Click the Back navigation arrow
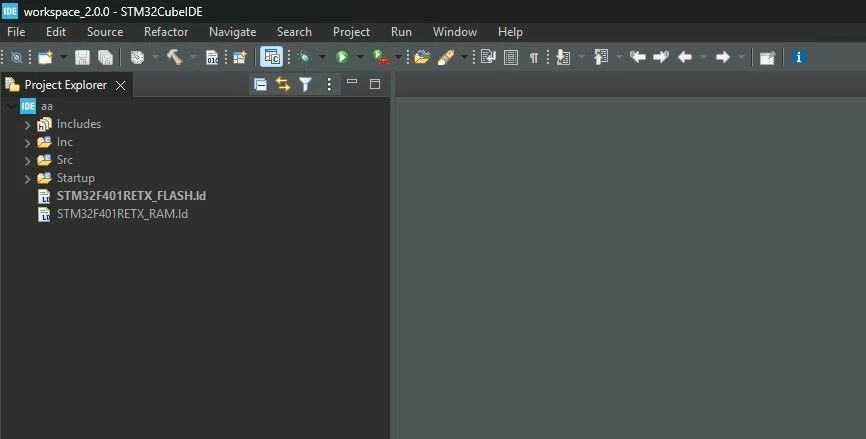The height and width of the screenshot is (439, 866). [x=685, y=57]
